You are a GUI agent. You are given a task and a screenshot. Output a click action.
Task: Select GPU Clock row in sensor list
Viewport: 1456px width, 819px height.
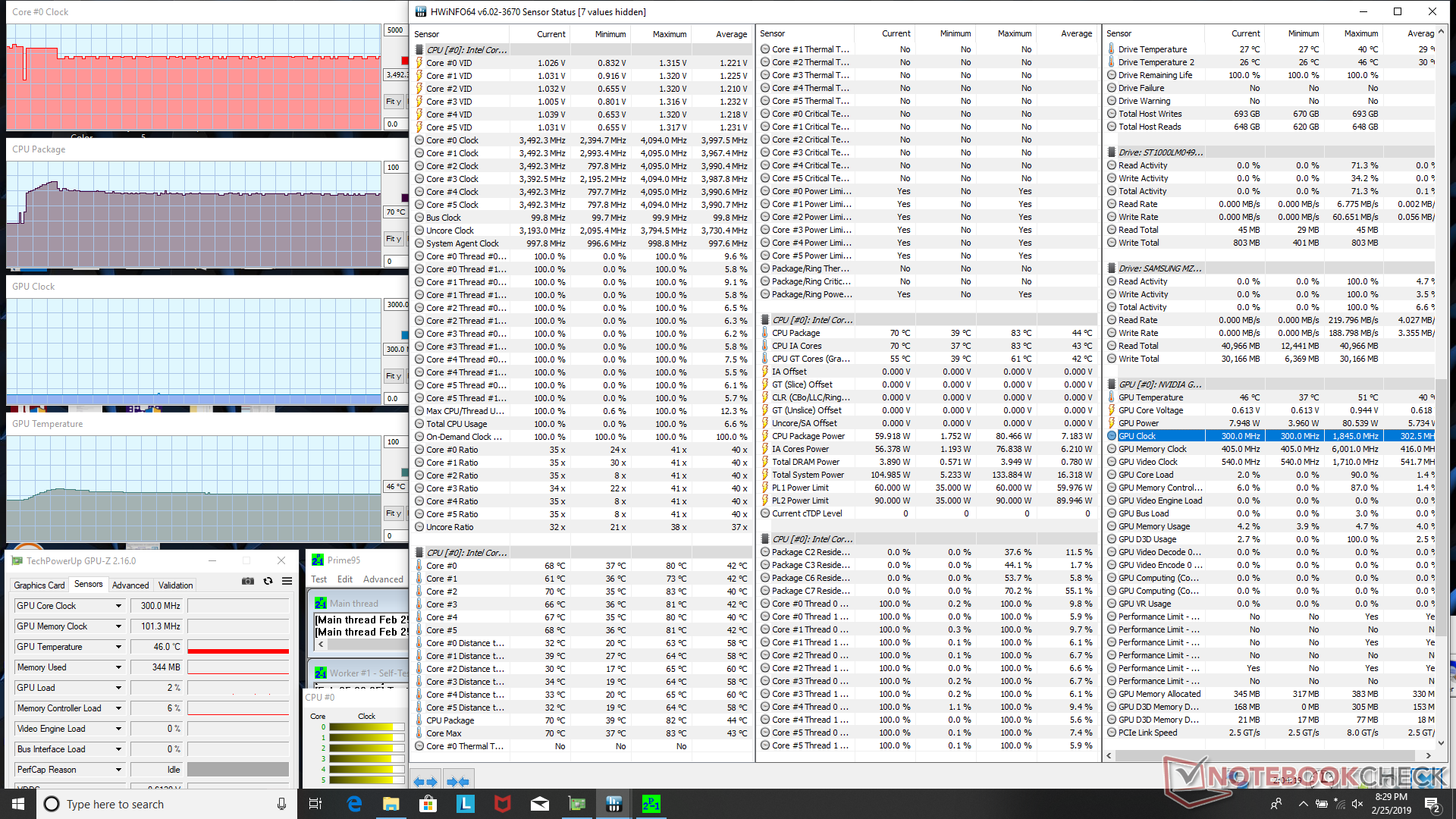coord(1137,436)
